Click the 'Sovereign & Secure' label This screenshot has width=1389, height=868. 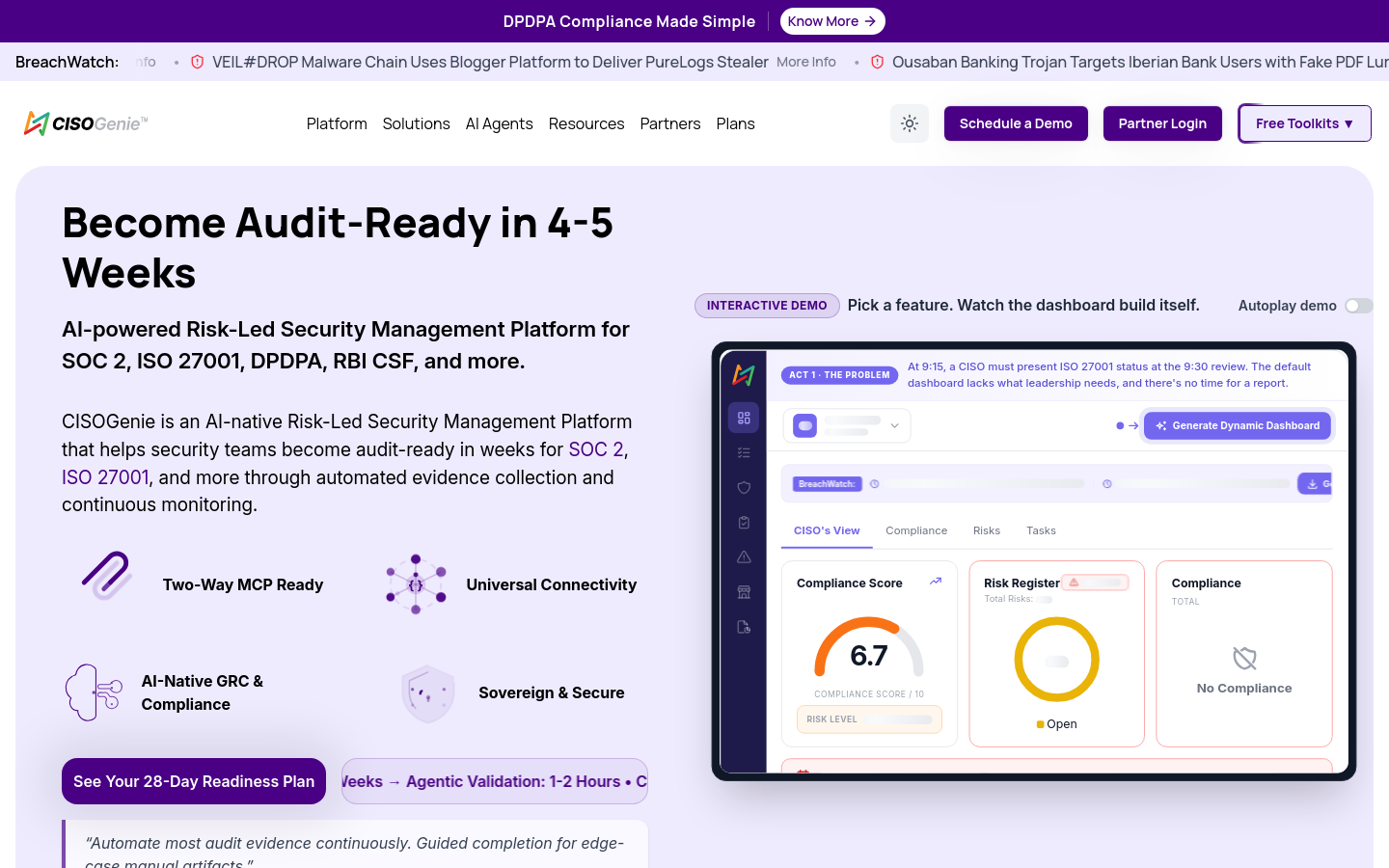tap(552, 692)
